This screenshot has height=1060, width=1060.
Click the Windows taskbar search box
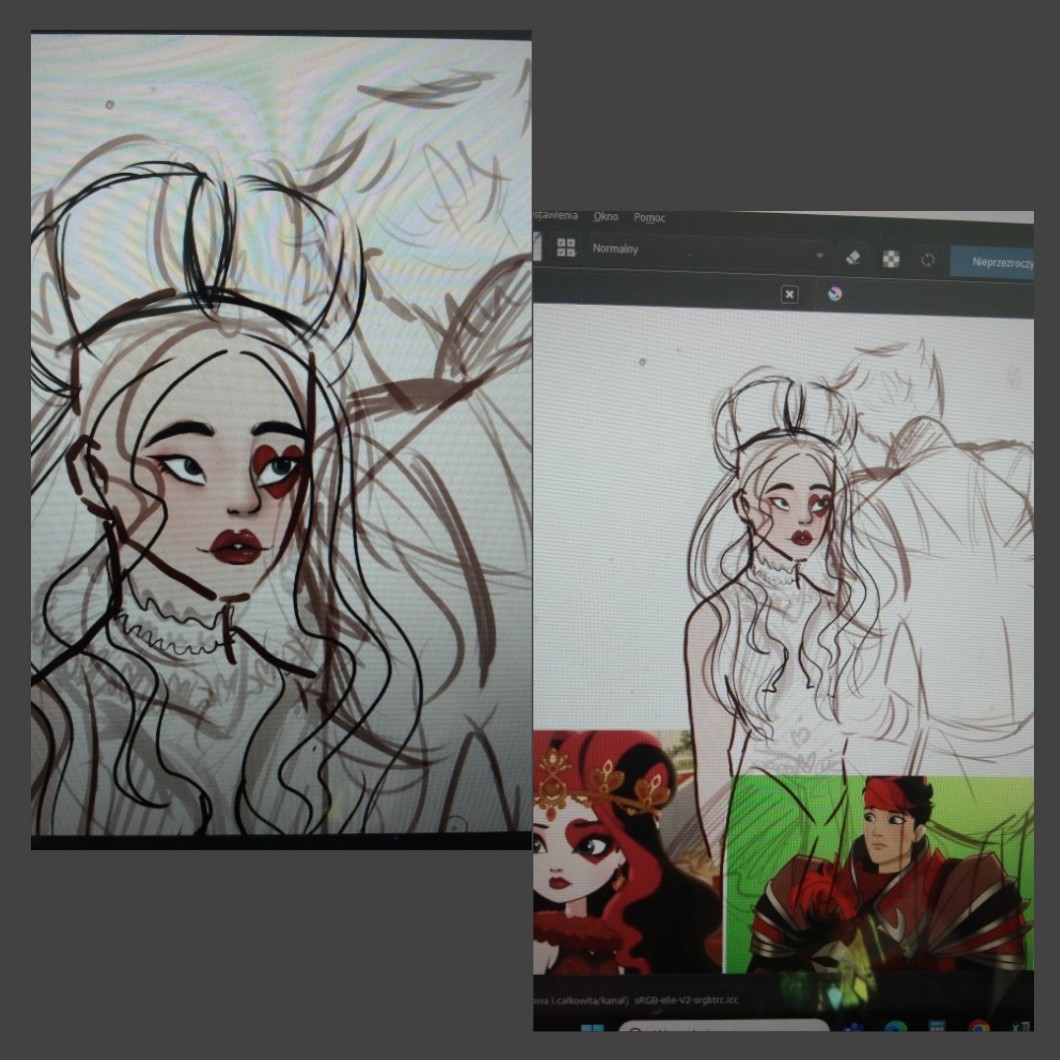click(720, 1030)
